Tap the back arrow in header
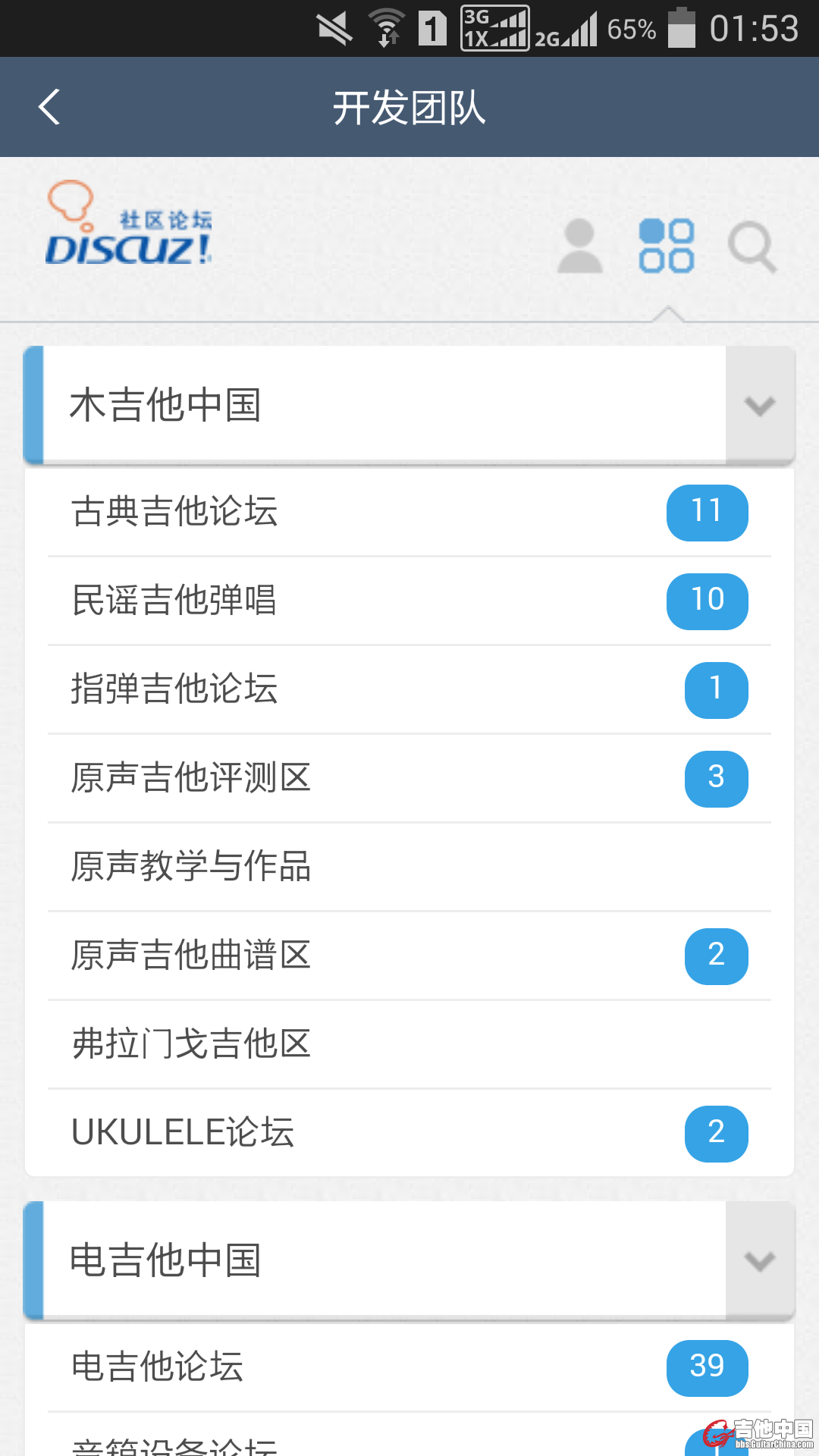819x1456 pixels. (x=50, y=107)
